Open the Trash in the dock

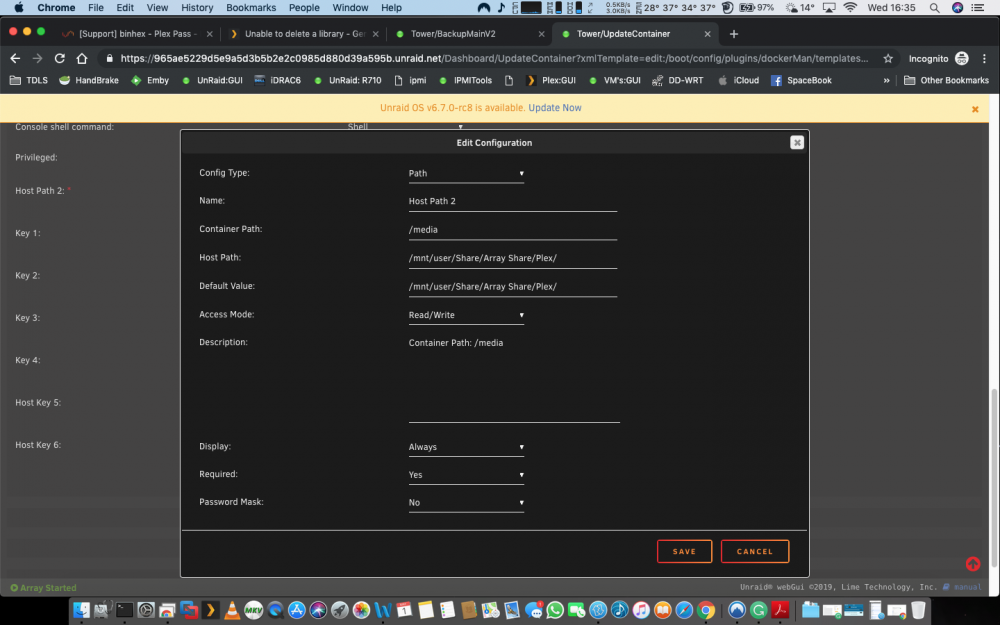point(918,610)
